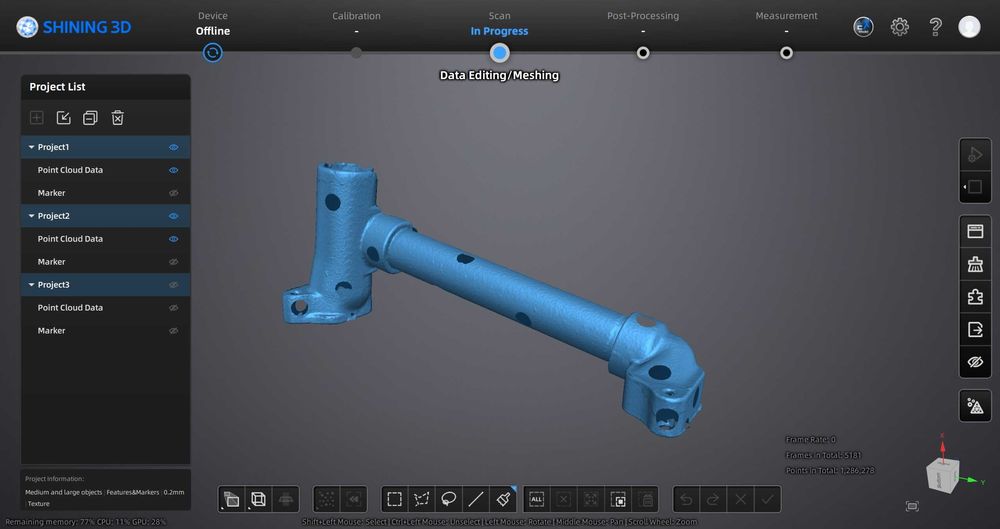Show Project3 using its eye icon
Image resolution: width=1000 pixels, height=529 pixels.
click(x=173, y=285)
